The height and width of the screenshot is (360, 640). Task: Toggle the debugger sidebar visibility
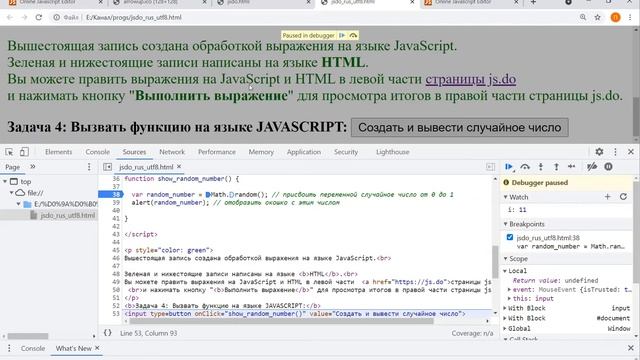coord(490,167)
